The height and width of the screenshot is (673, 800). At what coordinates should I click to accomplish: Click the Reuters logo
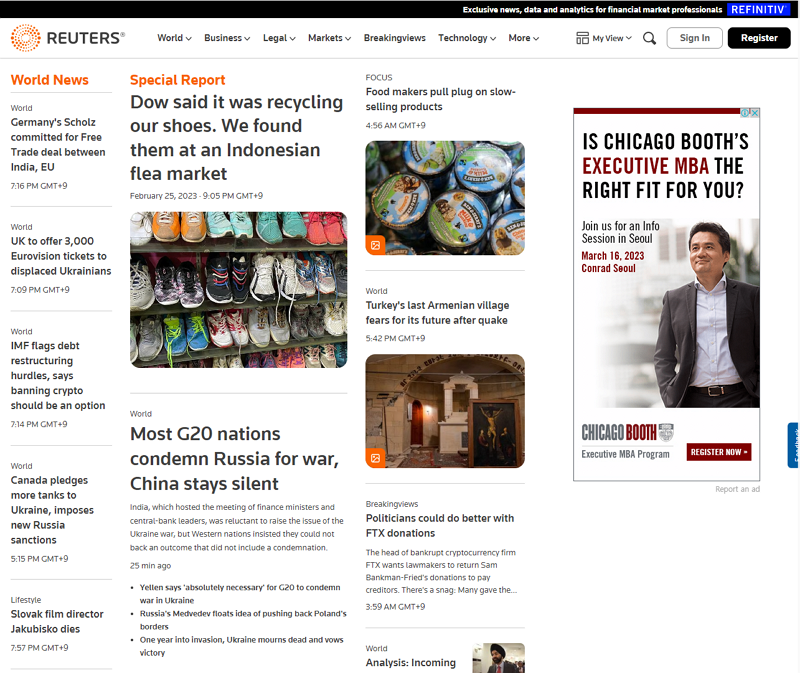click(68, 38)
